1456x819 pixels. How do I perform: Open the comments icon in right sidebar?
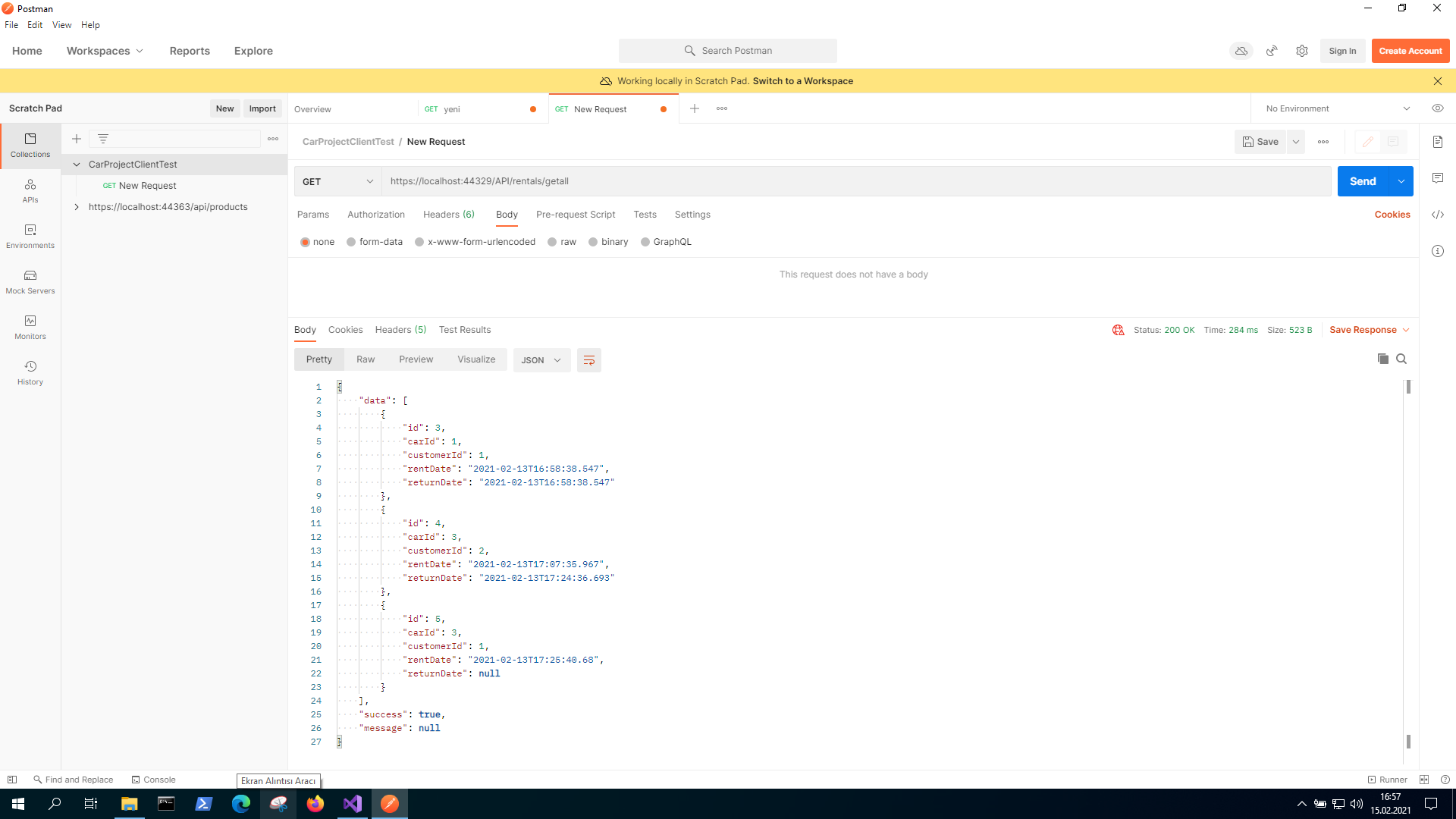(x=1438, y=178)
